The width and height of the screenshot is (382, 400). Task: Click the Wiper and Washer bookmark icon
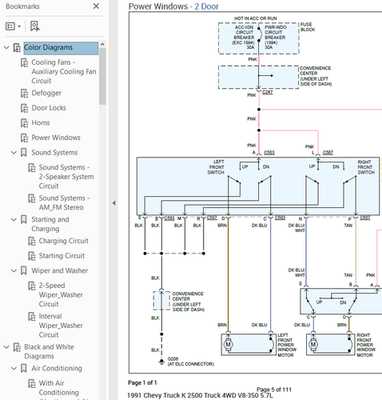[x=24, y=271]
